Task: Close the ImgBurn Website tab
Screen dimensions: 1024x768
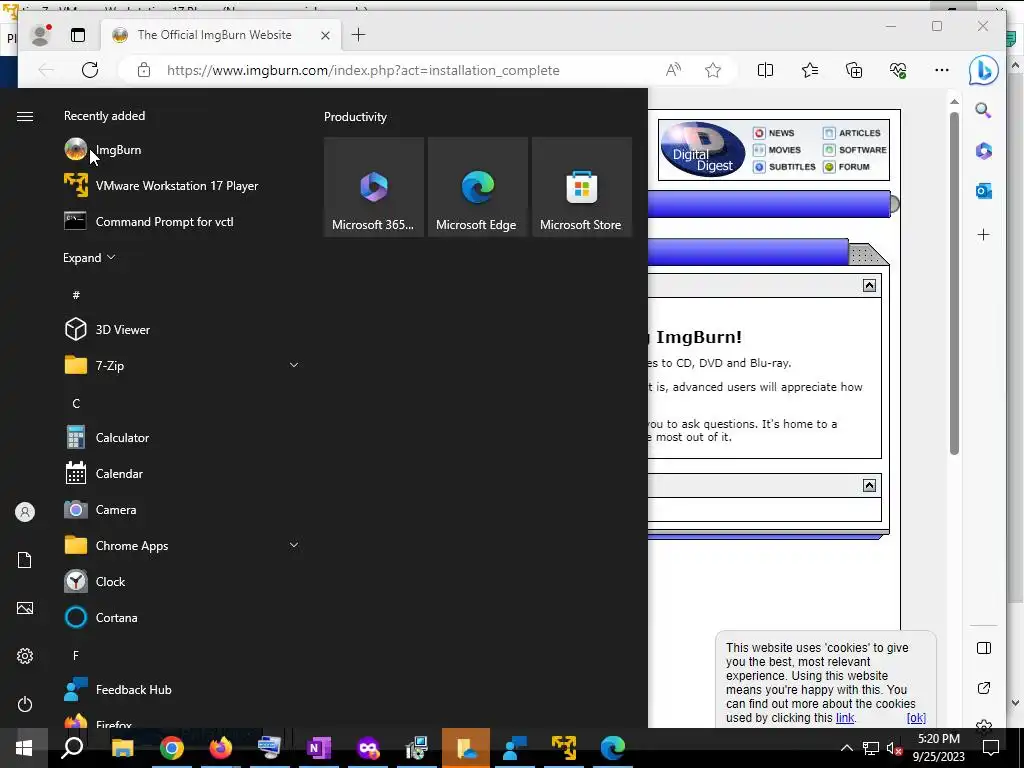Action: pos(325,35)
